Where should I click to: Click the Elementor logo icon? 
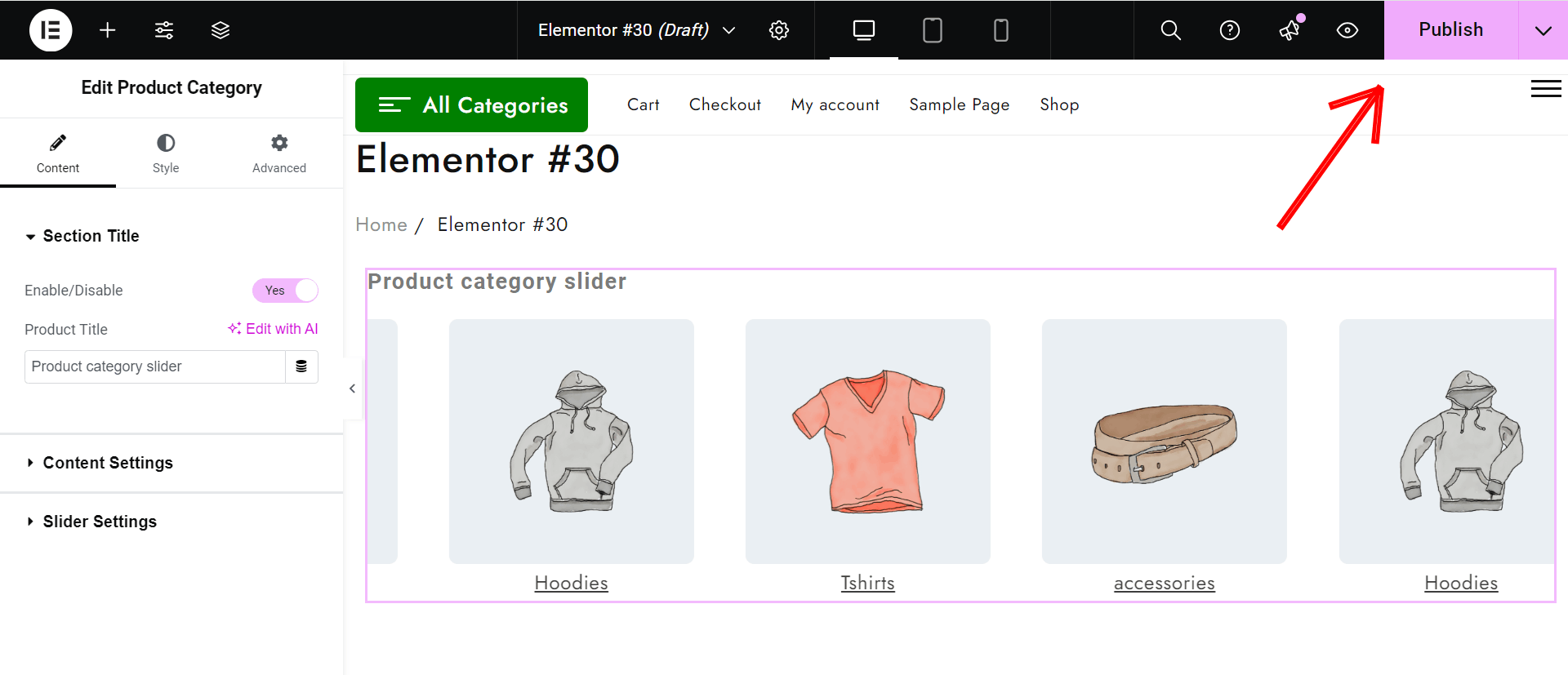tap(51, 30)
